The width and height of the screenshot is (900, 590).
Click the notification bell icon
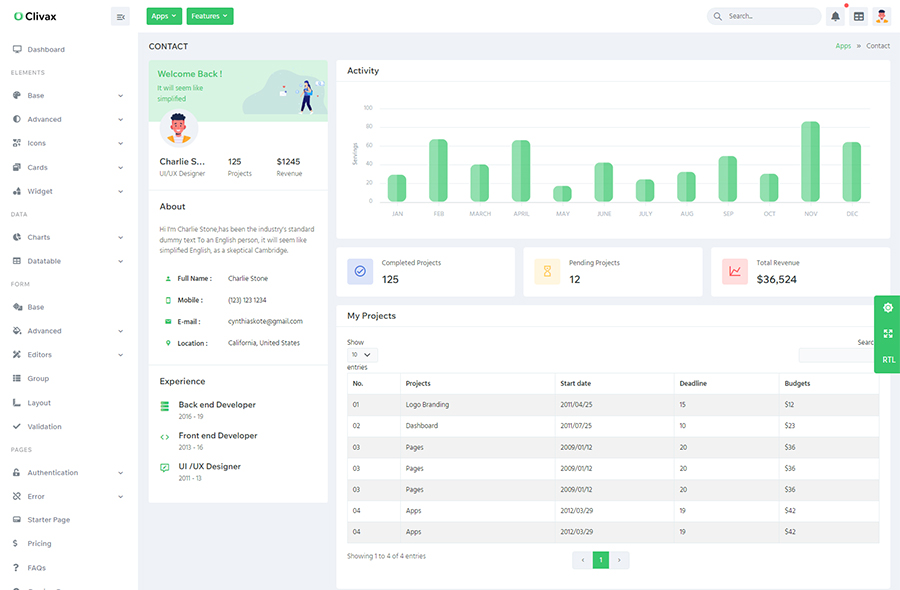[835, 16]
